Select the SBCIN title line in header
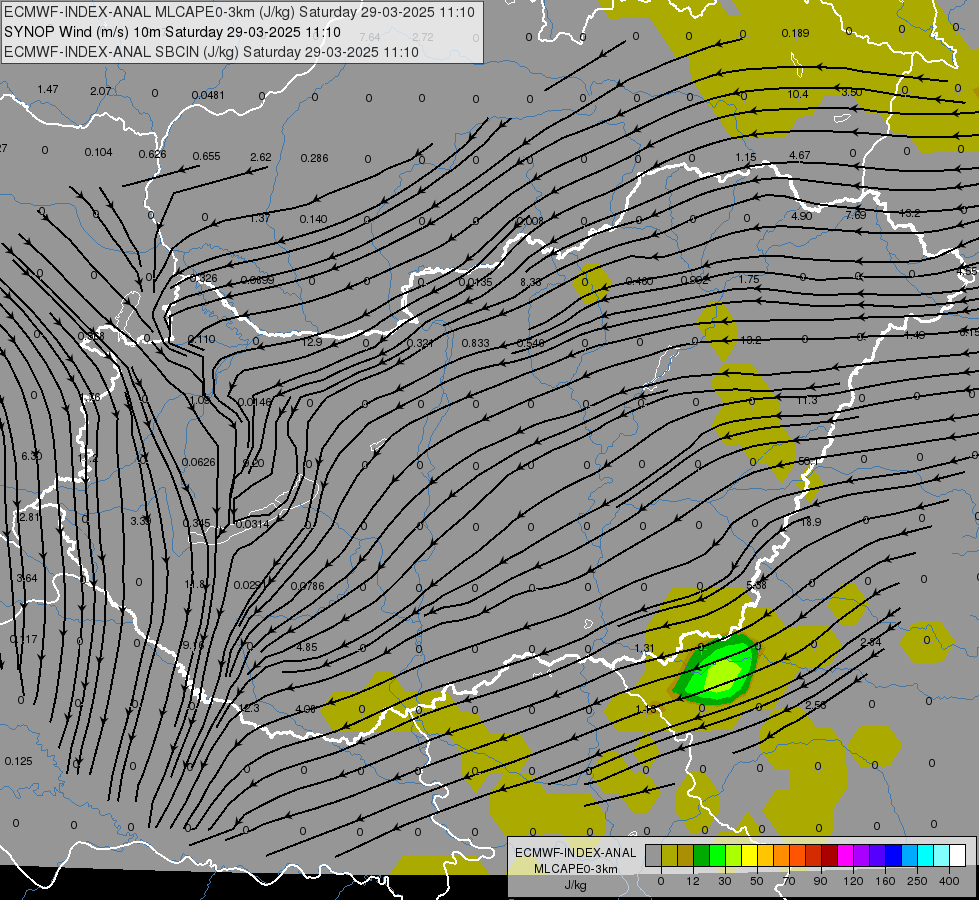 click(x=211, y=52)
